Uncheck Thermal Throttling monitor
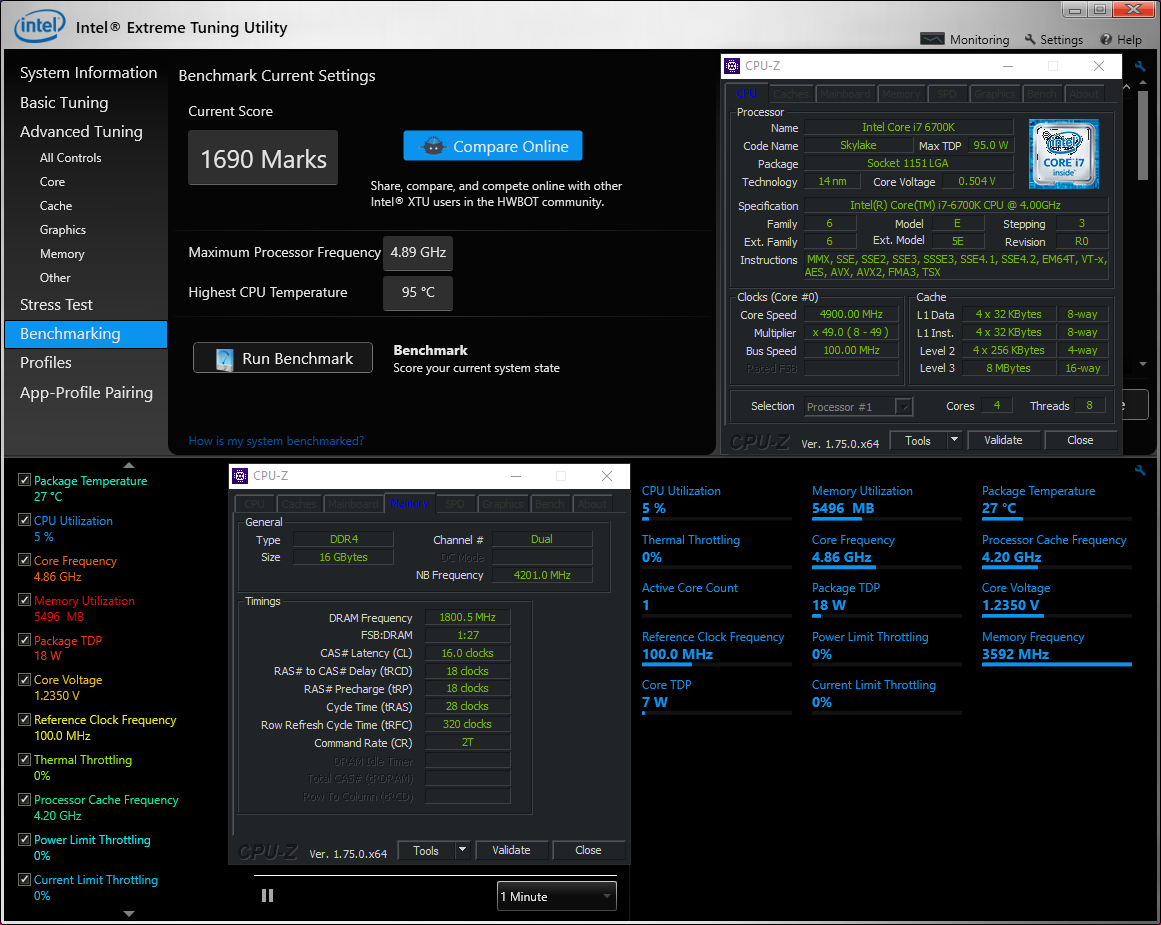The height and width of the screenshot is (925, 1161). click(x=24, y=759)
